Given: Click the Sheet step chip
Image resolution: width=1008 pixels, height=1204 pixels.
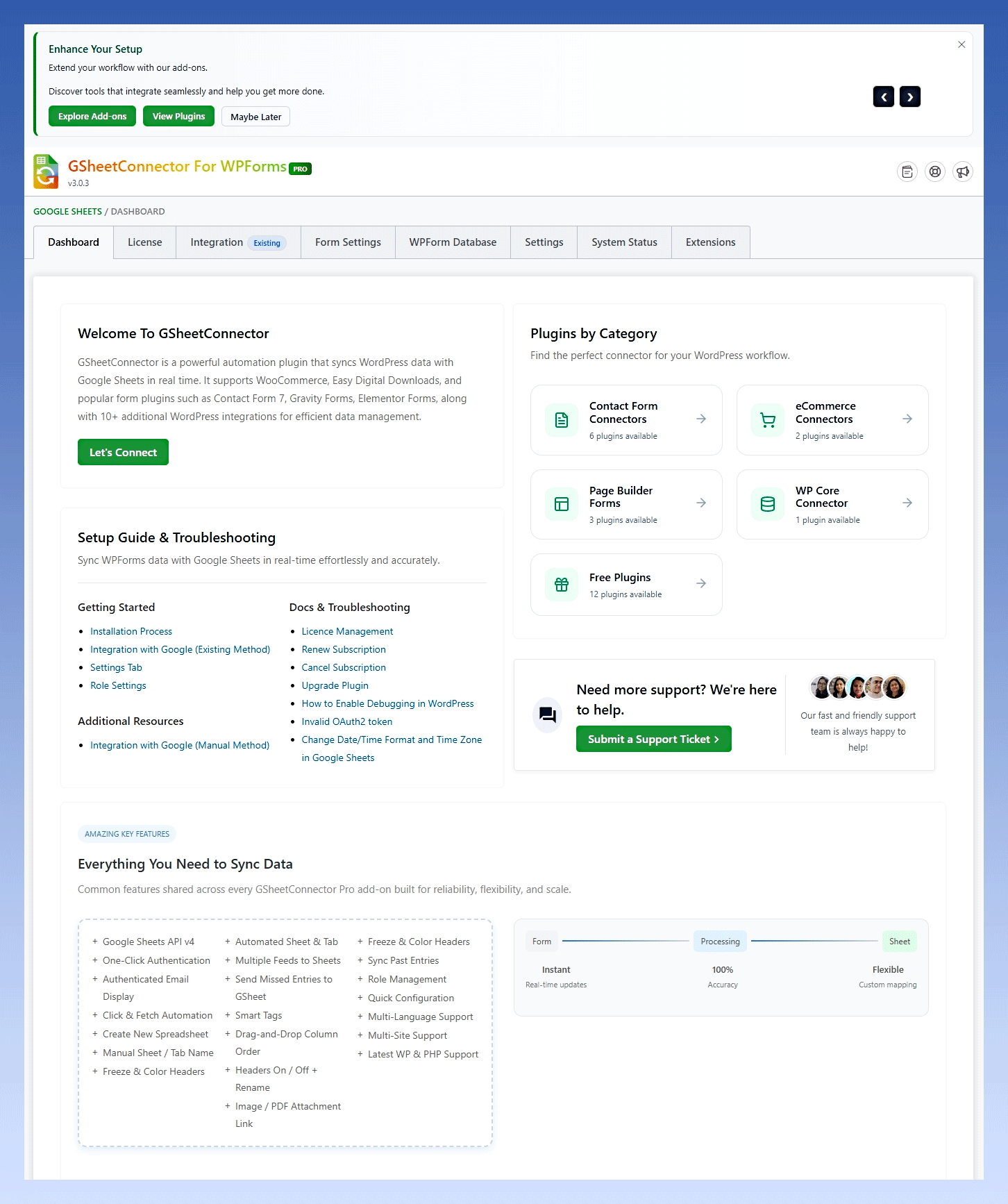Looking at the screenshot, I should [900, 942].
